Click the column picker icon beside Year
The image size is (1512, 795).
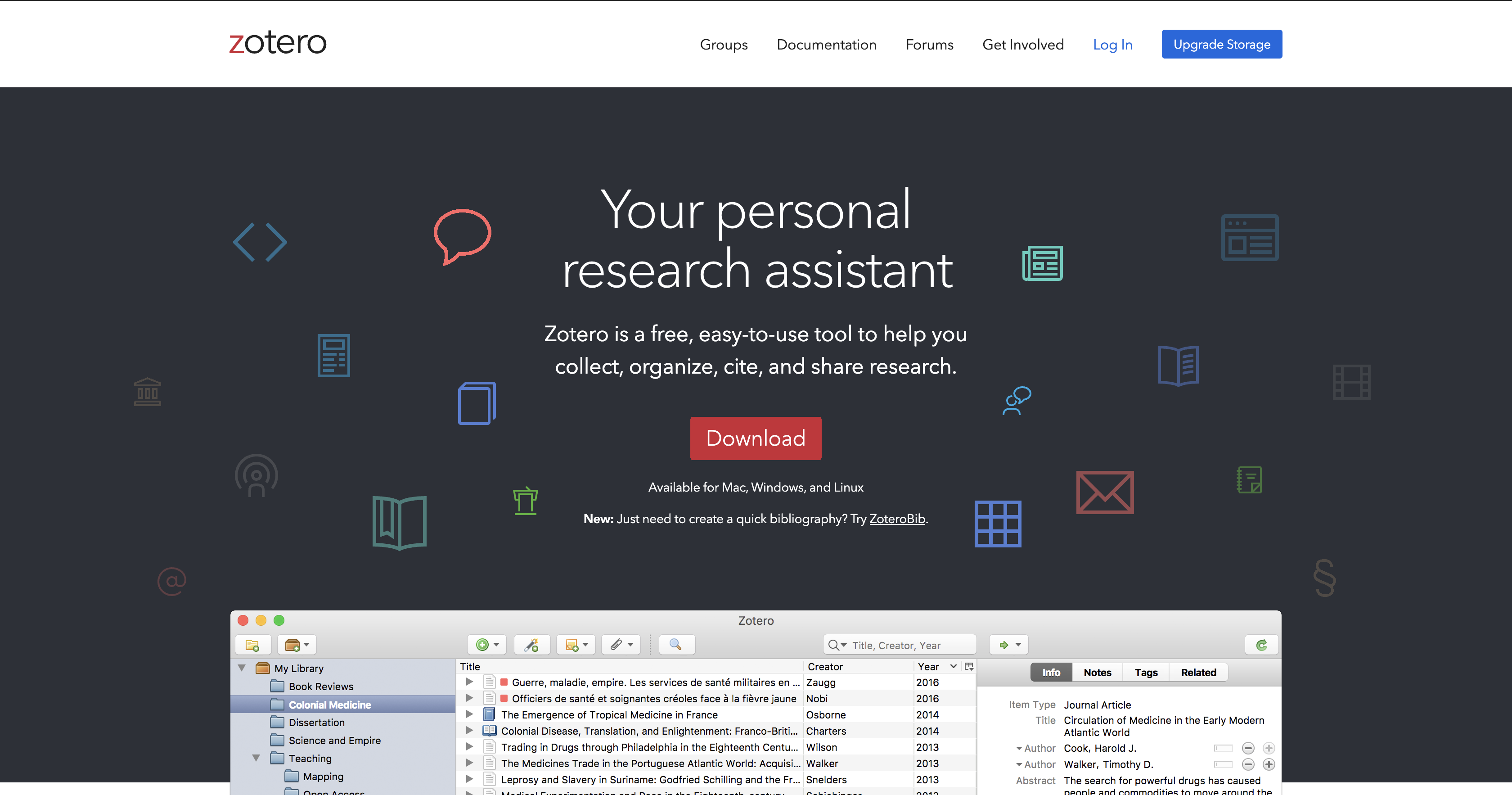(x=969, y=666)
